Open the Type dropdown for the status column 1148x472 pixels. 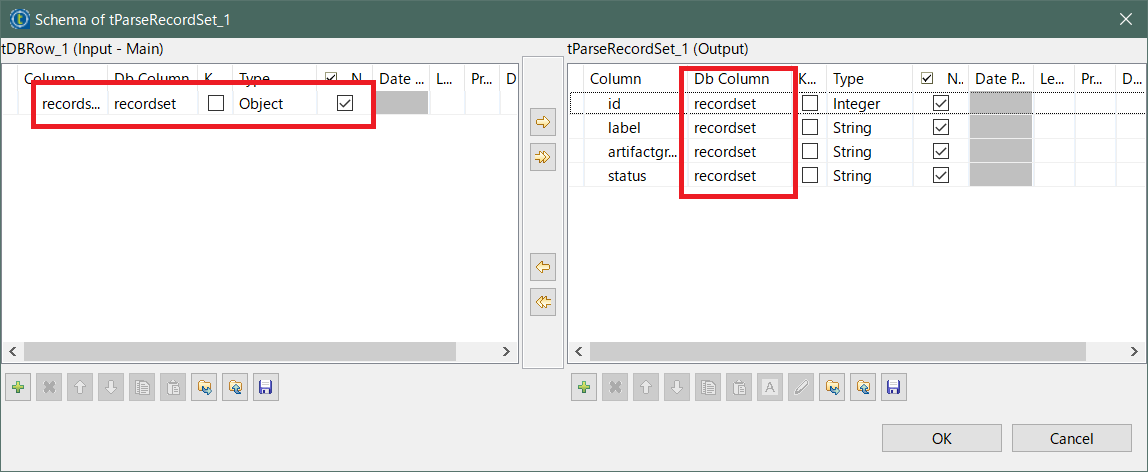click(x=868, y=176)
